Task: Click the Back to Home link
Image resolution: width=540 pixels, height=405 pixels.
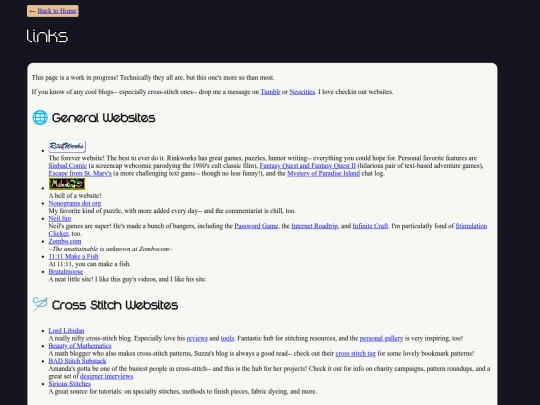Action: click(57, 11)
